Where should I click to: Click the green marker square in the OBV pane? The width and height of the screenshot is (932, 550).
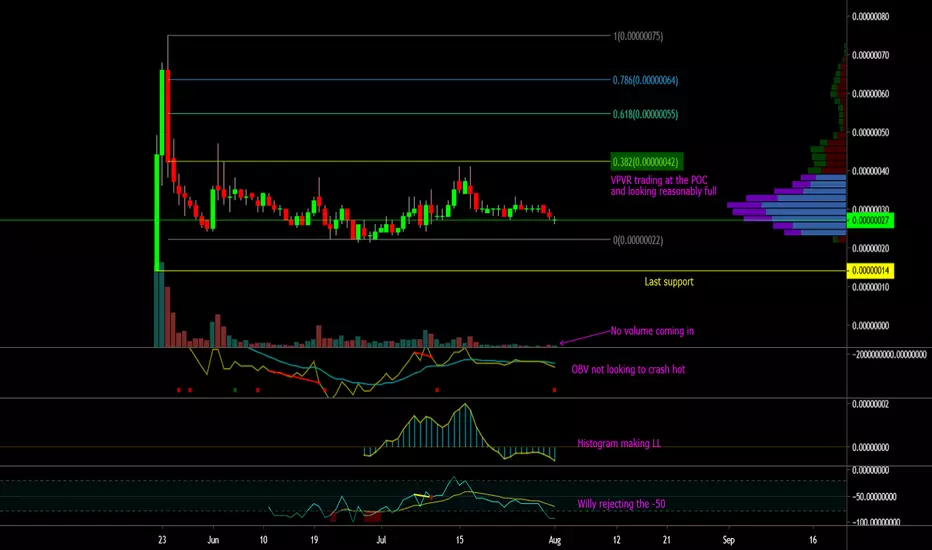[235, 390]
